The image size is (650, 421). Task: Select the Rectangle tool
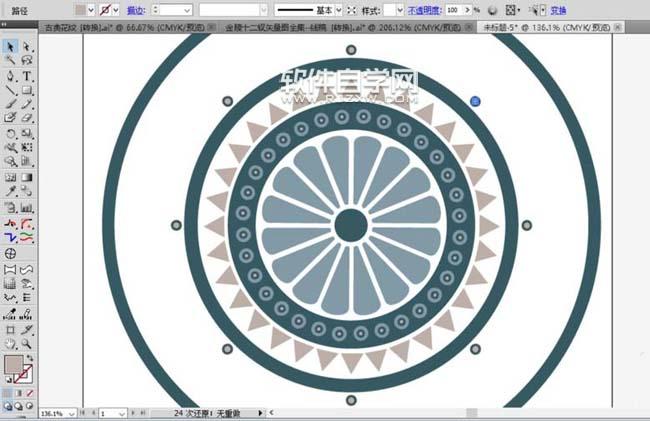tap(27, 90)
